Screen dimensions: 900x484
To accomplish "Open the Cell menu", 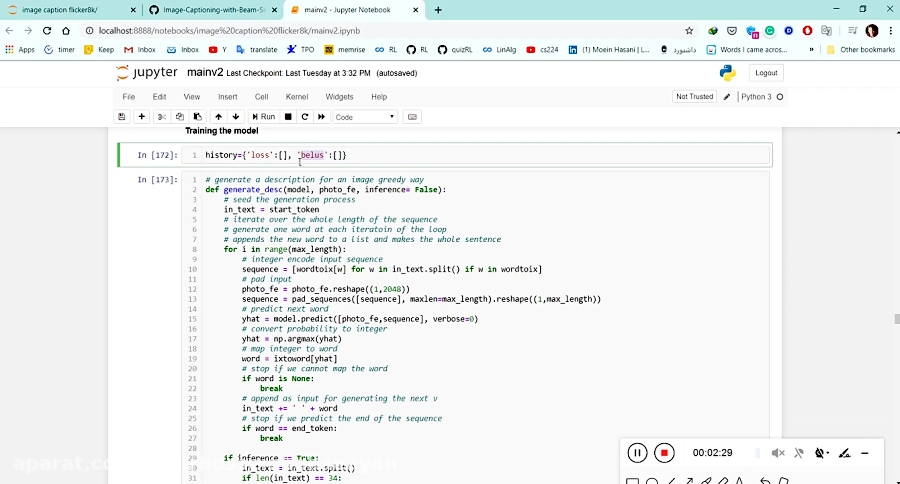I will (262, 96).
